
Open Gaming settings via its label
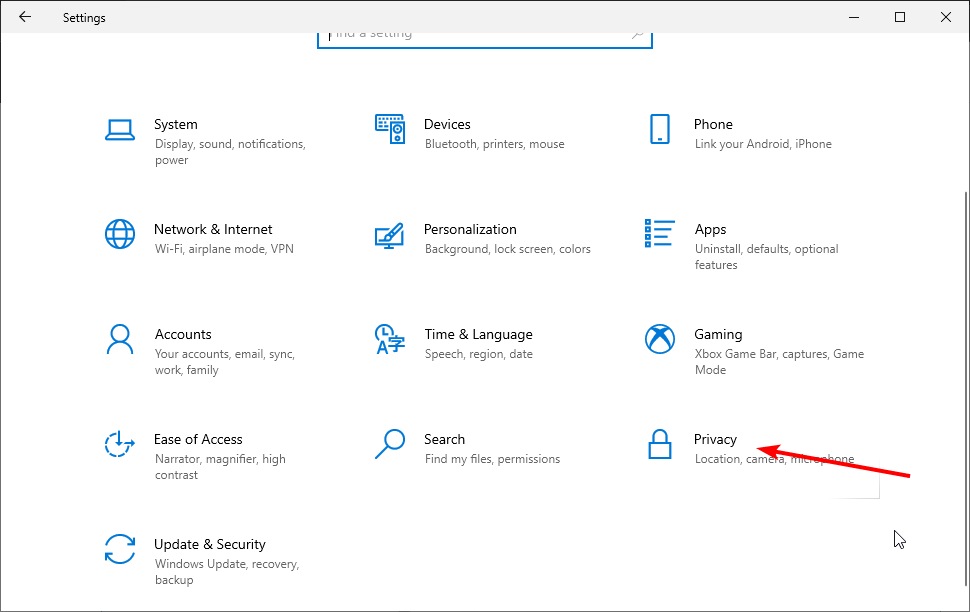718,334
